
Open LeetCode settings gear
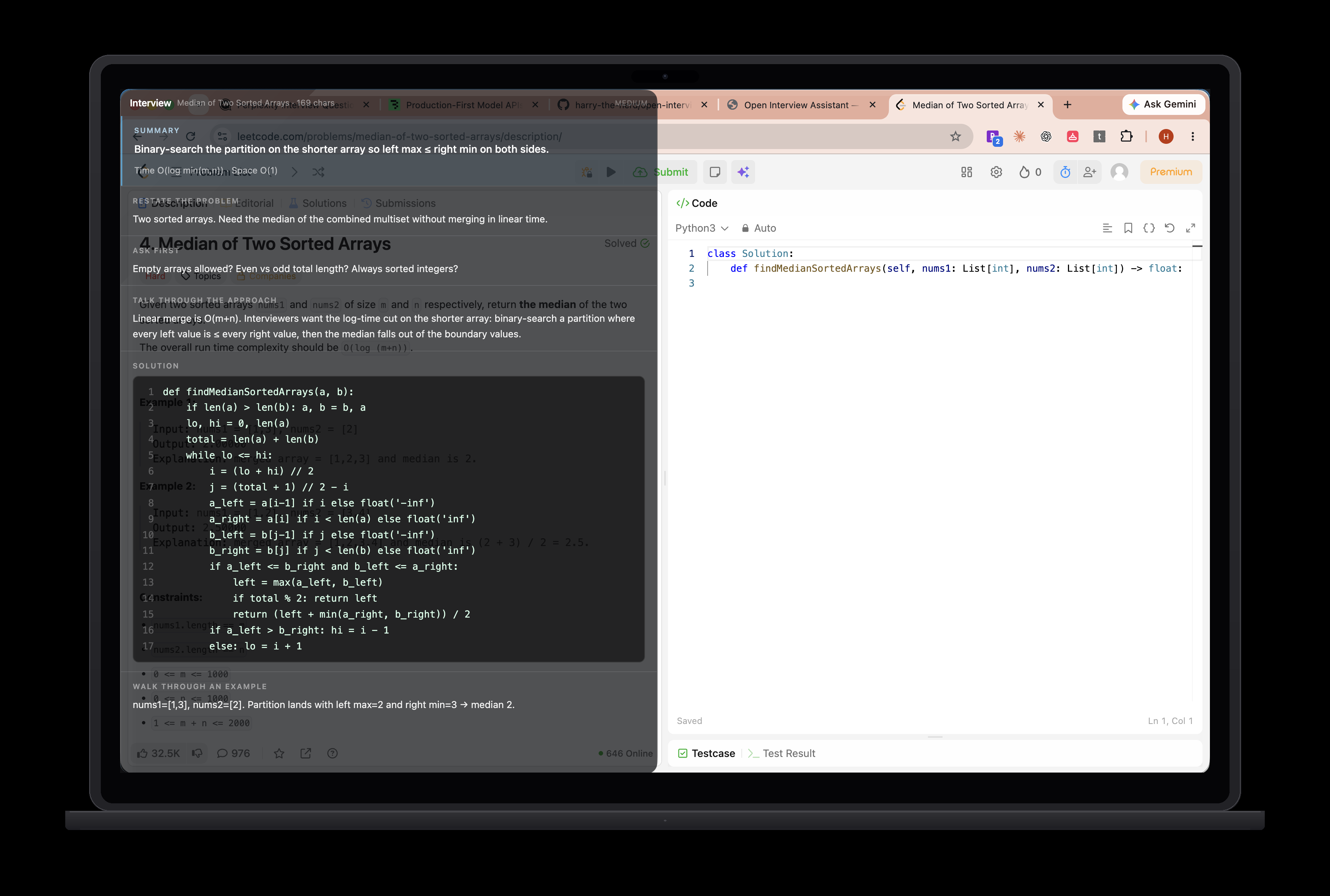click(996, 172)
